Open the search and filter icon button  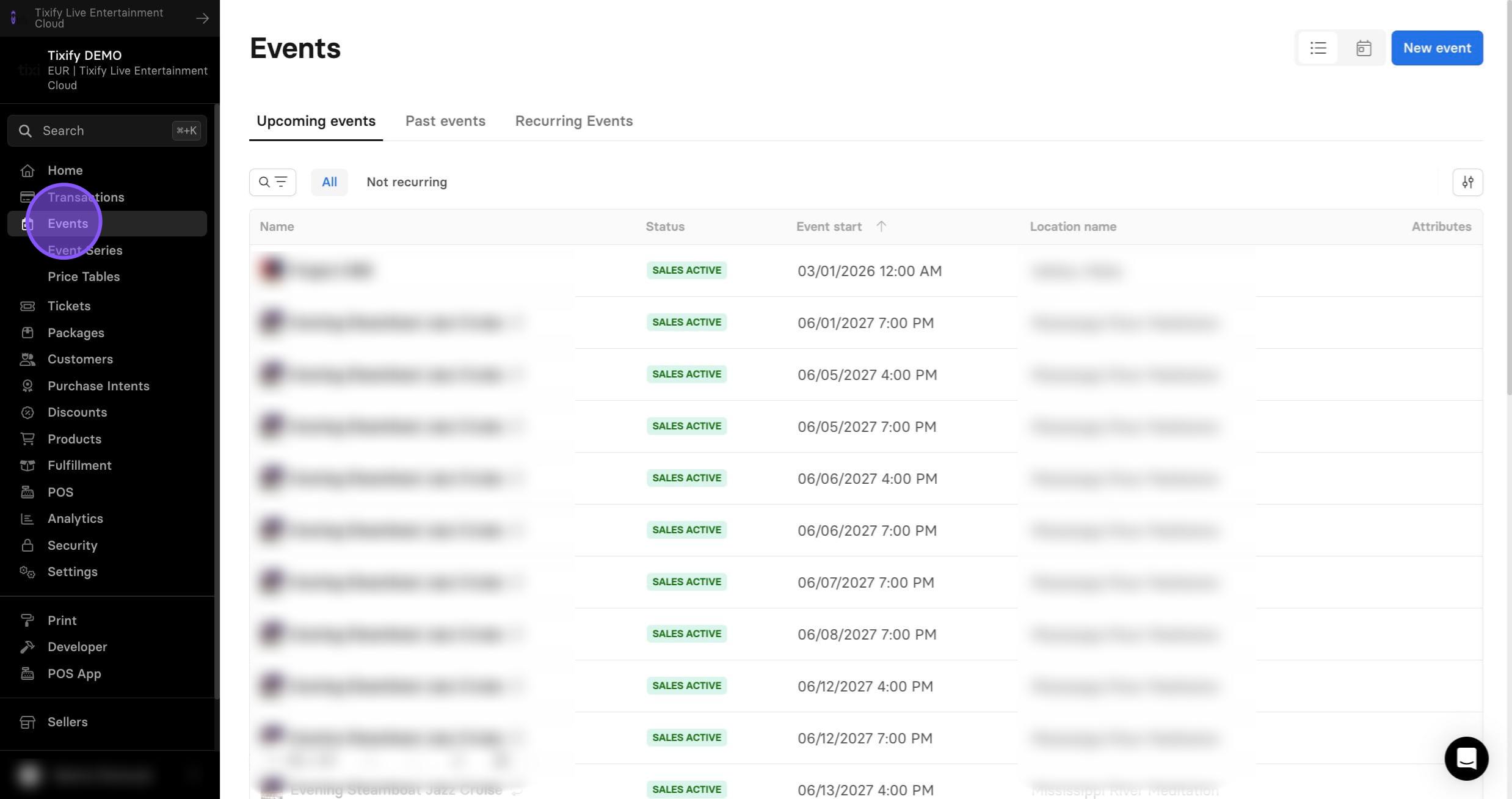point(272,182)
